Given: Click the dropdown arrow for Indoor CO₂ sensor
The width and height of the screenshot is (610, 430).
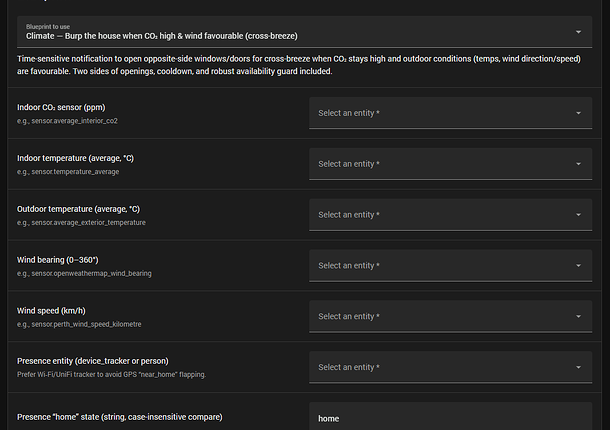Looking at the screenshot, I should coord(578,113).
